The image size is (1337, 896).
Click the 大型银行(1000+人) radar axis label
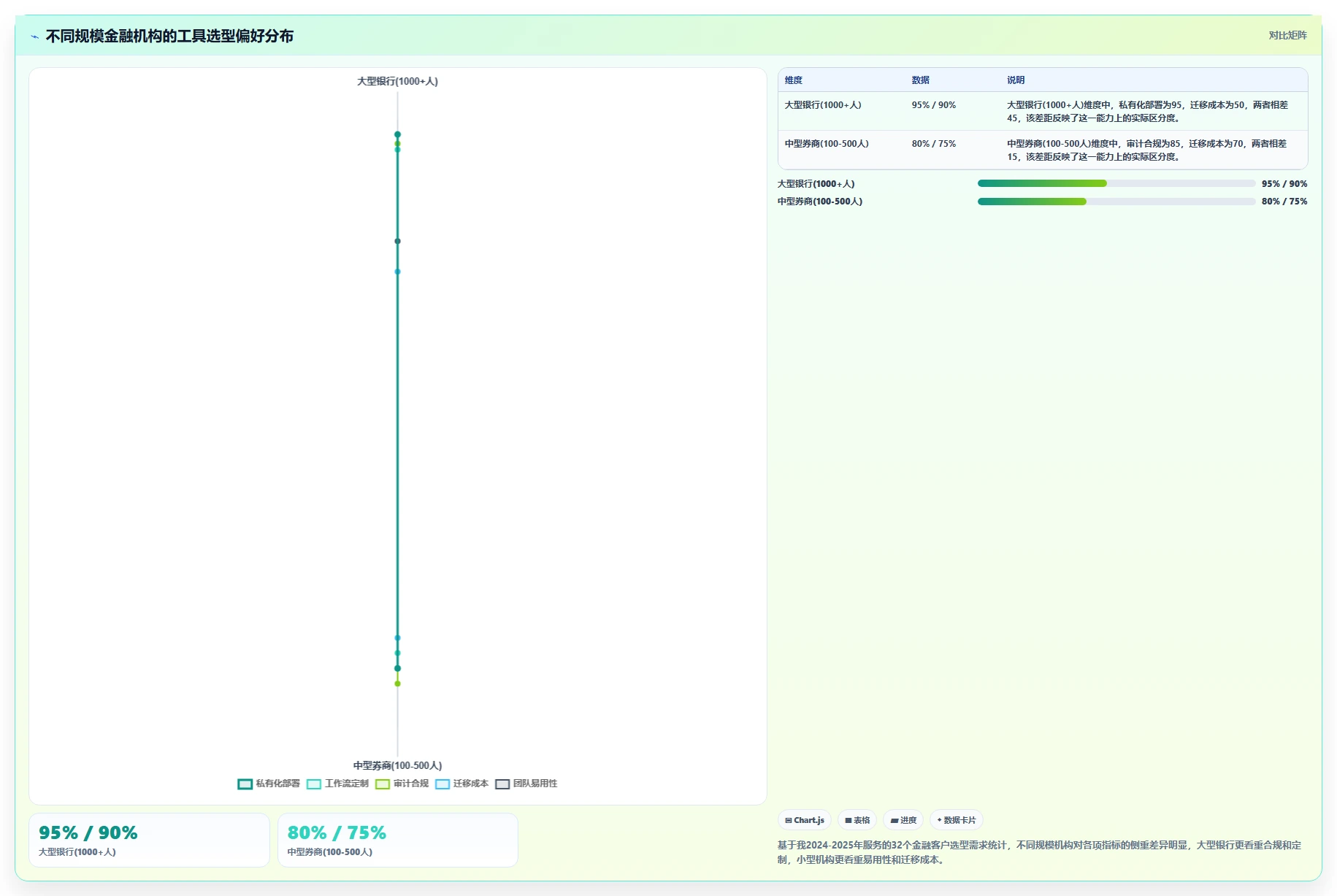point(397,81)
